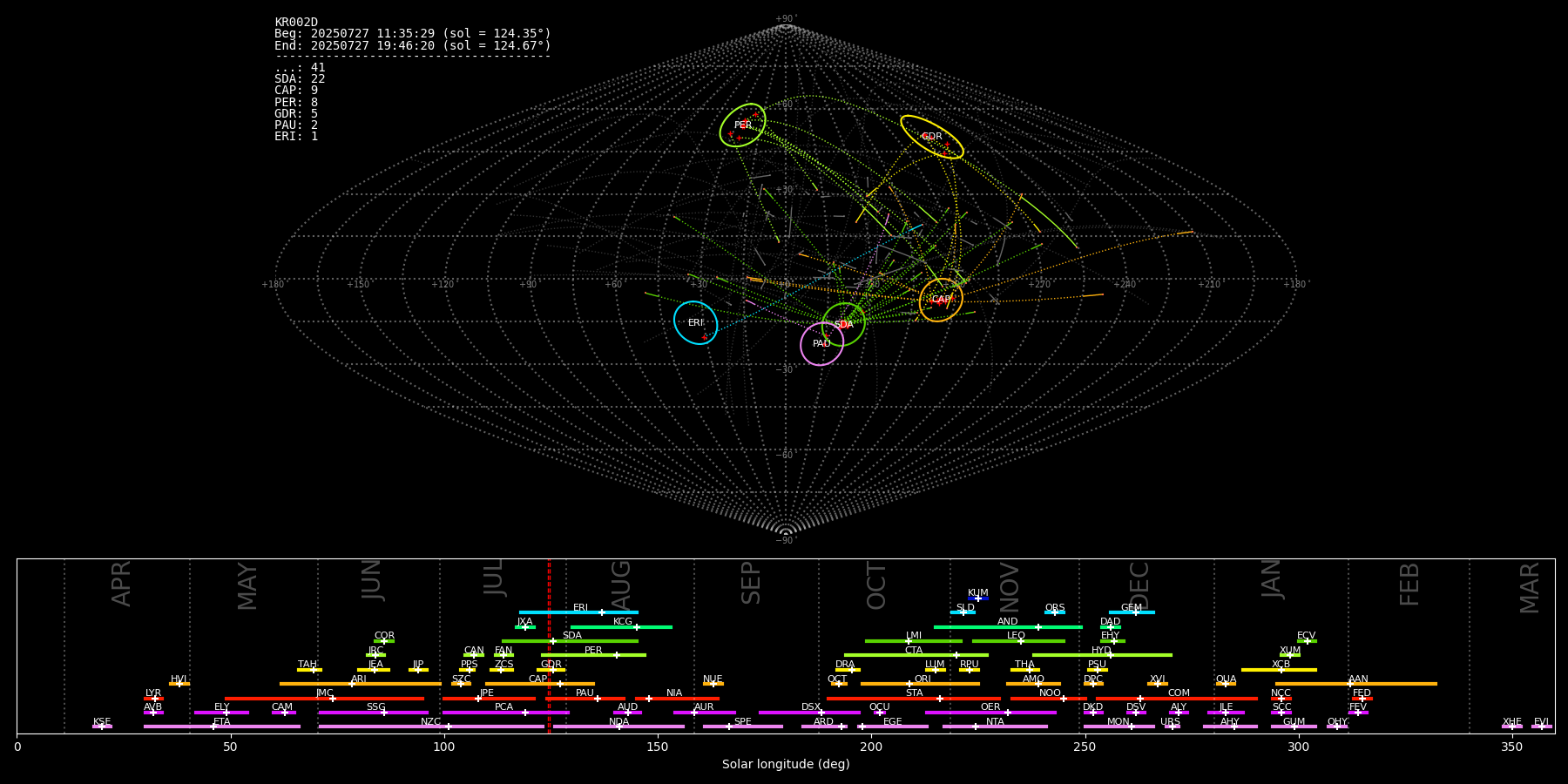
Task: Click the violet PAU radiant circle on map
Action: pyautogui.click(x=822, y=344)
